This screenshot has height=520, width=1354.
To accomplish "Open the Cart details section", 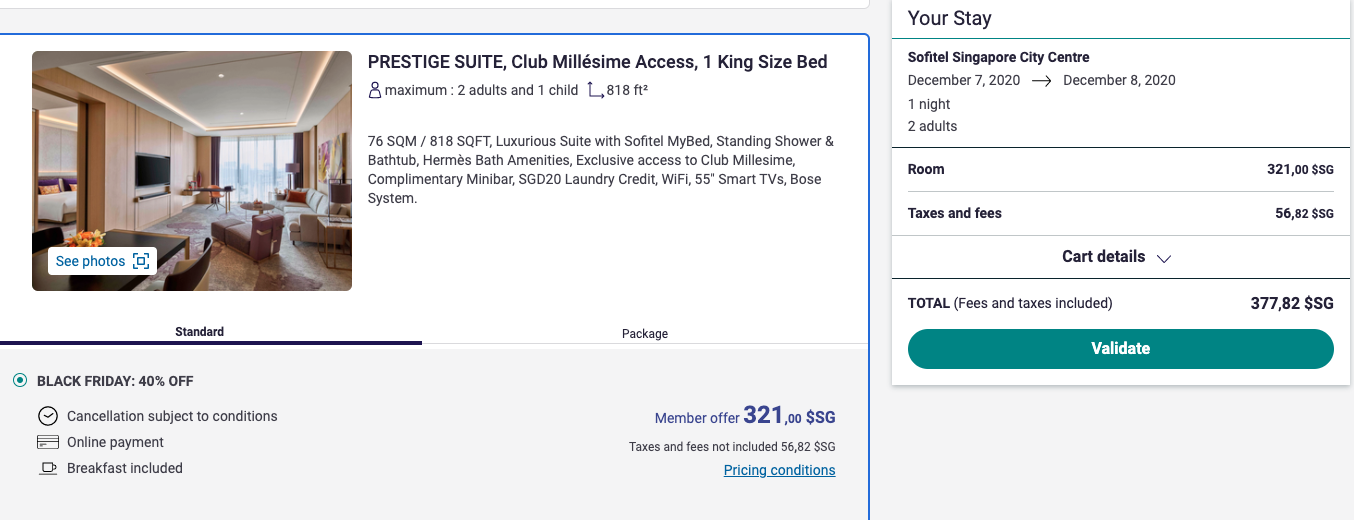I will 1103,257.
